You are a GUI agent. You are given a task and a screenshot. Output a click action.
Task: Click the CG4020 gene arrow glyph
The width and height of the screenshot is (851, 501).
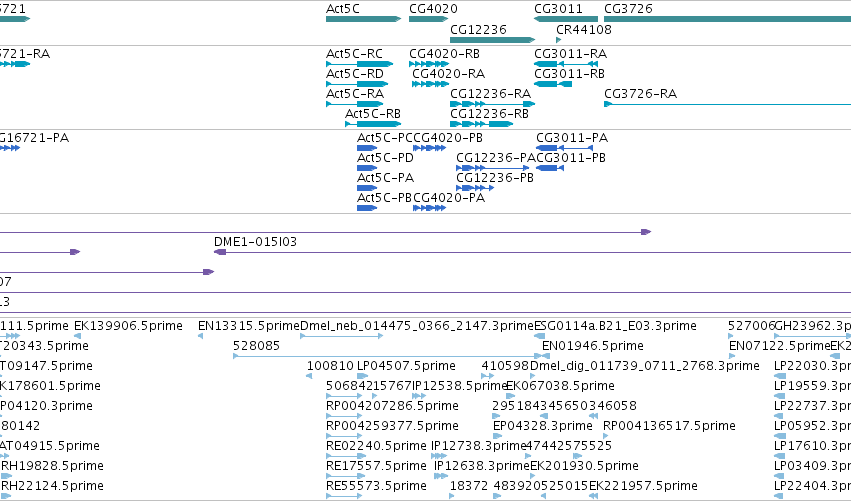pos(428,19)
